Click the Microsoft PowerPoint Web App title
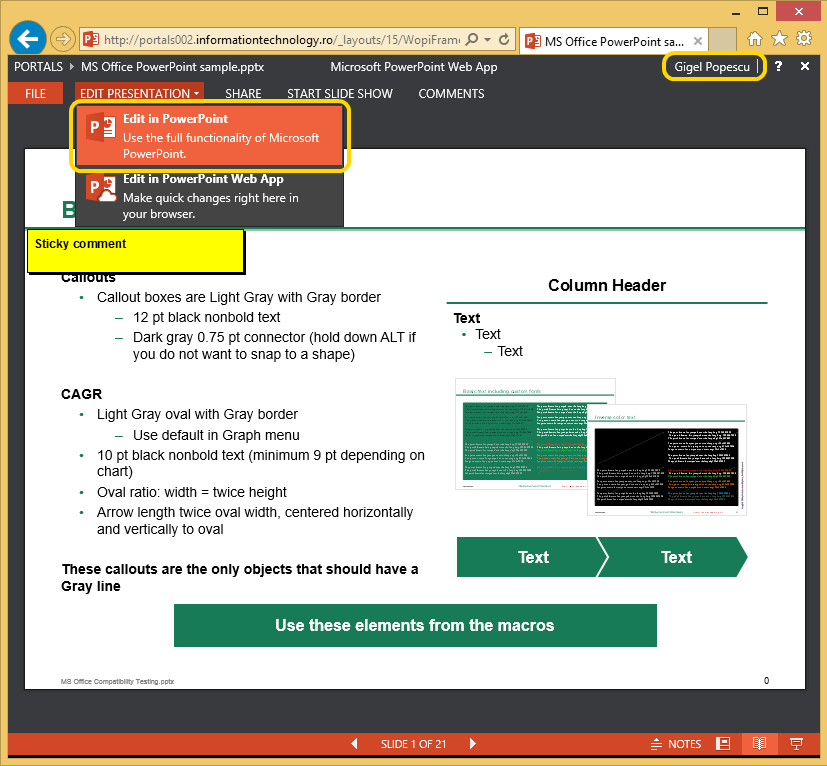The width and height of the screenshot is (827, 766). point(414,67)
